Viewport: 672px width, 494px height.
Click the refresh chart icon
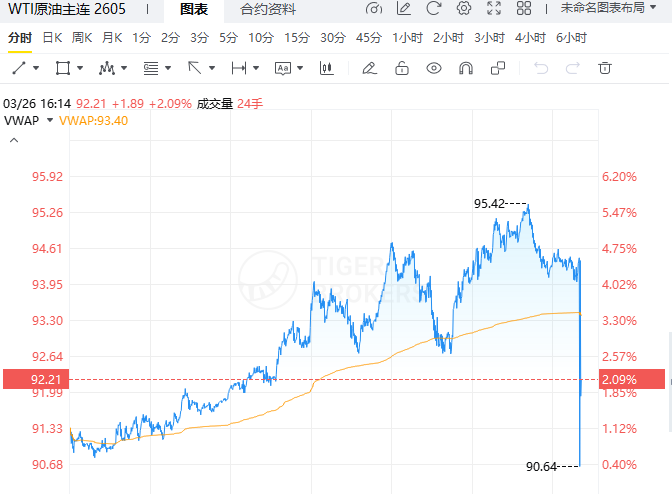(x=433, y=9)
